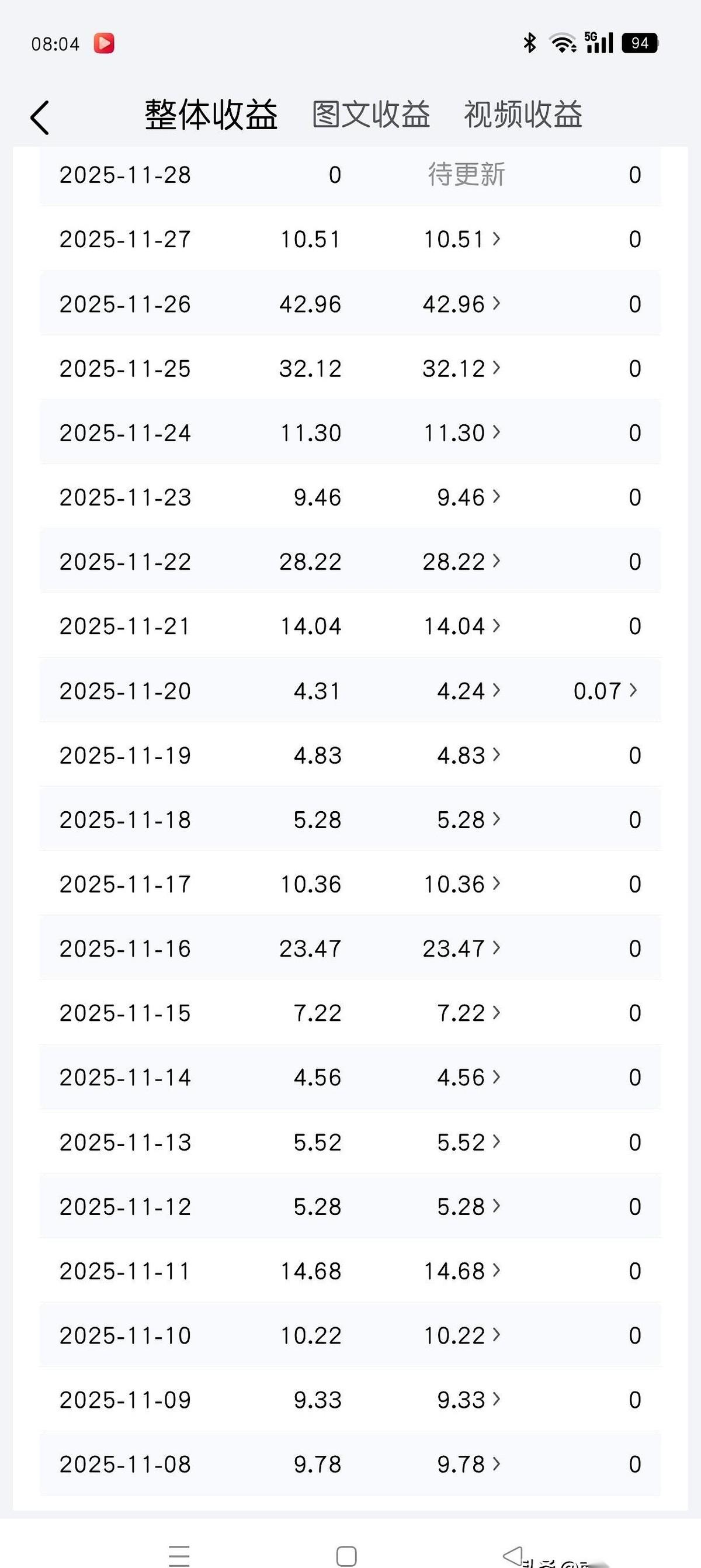This screenshot has width=701, height=1568.
Task: Open 28.22 earnings detail for 2025-11-22
Action: [462, 561]
